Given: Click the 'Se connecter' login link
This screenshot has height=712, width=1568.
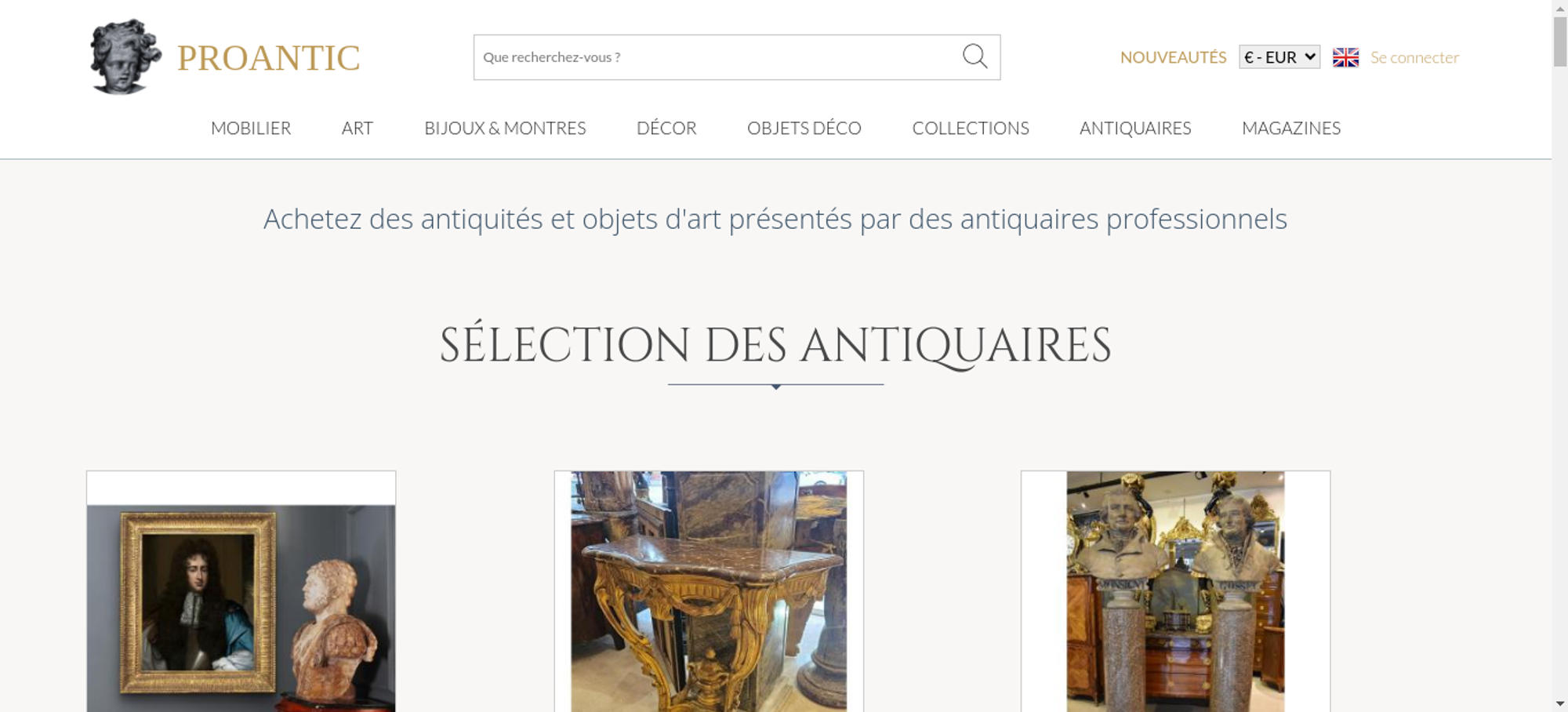Looking at the screenshot, I should tap(1414, 57).
